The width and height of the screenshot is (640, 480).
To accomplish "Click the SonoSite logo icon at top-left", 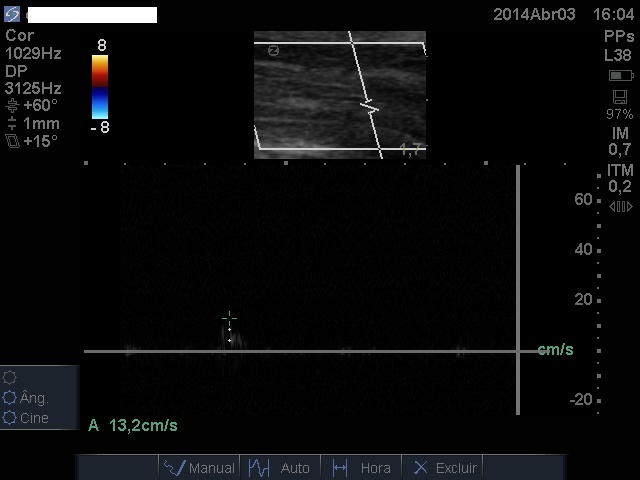I will 12,14.
